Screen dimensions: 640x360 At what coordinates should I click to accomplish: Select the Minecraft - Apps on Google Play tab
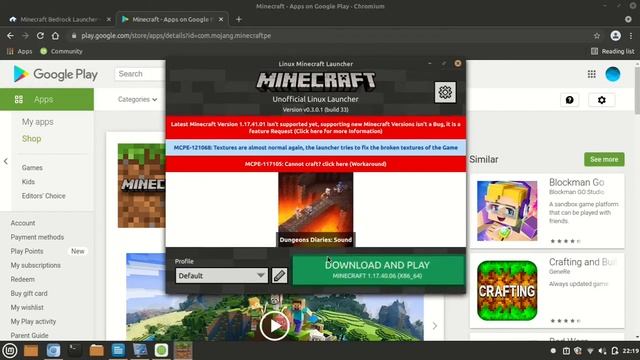(x=172, y=19)
